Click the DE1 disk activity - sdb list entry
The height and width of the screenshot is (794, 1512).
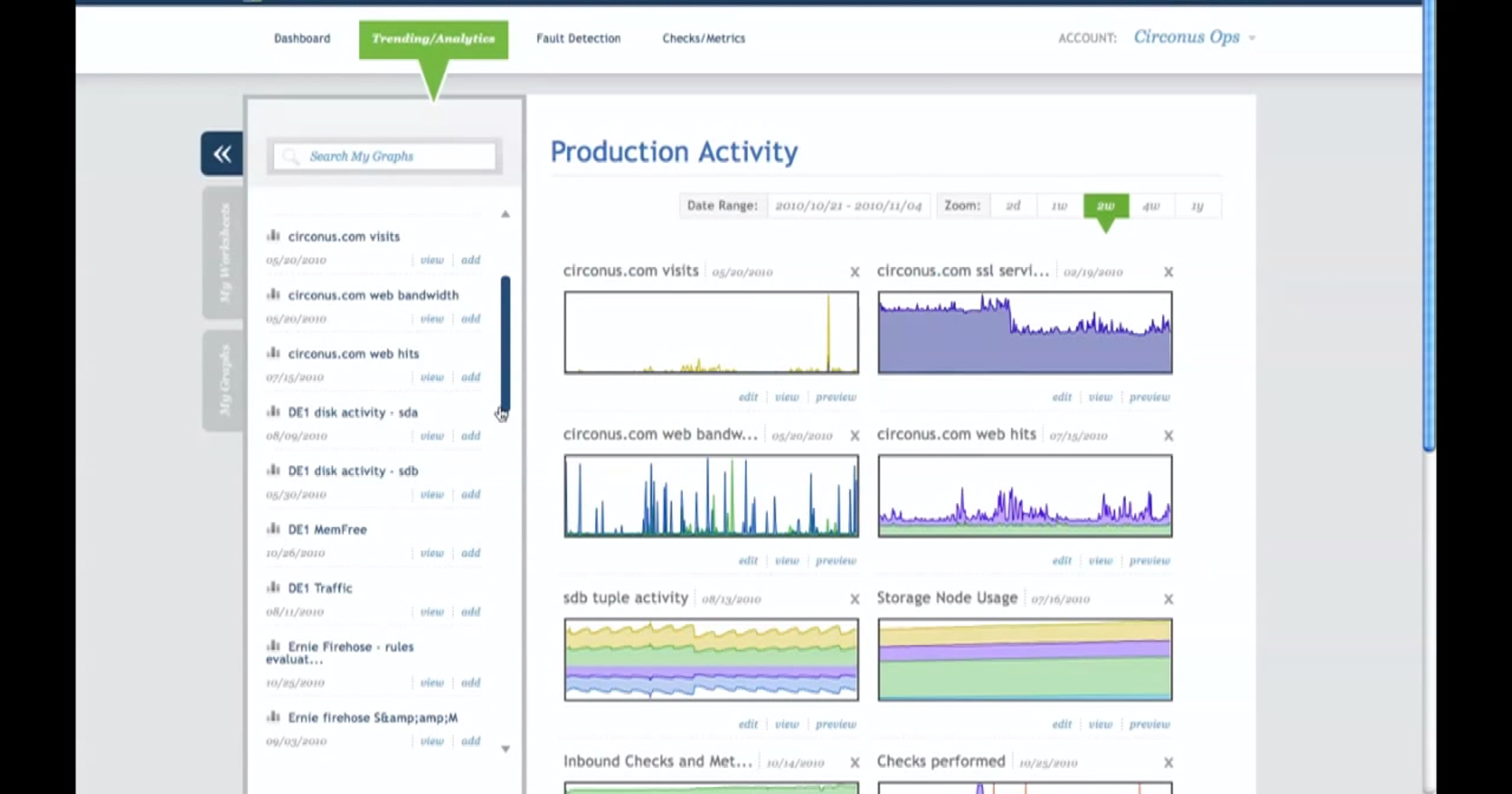353,470
